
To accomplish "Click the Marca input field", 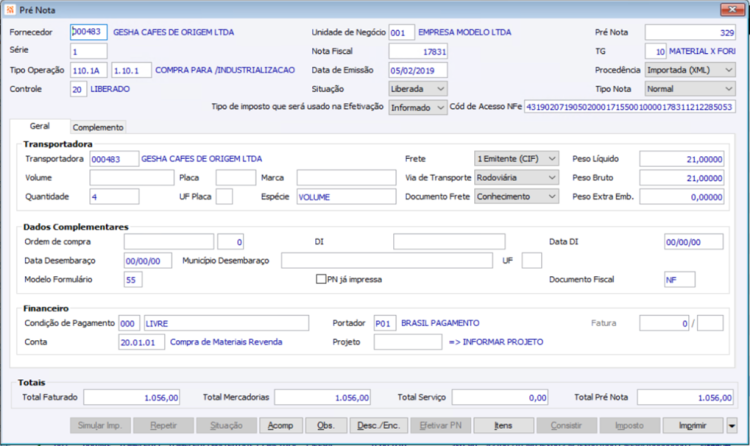I will pyautogui.click(x=346, y=178).
